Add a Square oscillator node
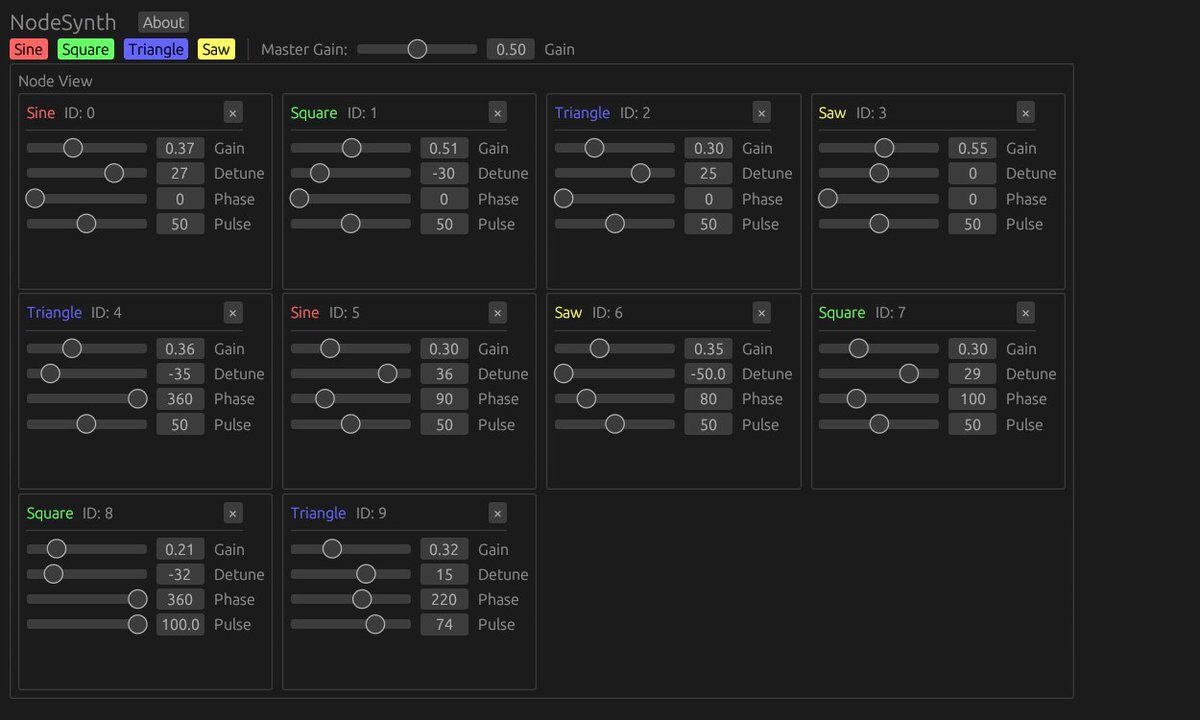This screenshot has height=720, width=1200. click(x=86, y=49)
